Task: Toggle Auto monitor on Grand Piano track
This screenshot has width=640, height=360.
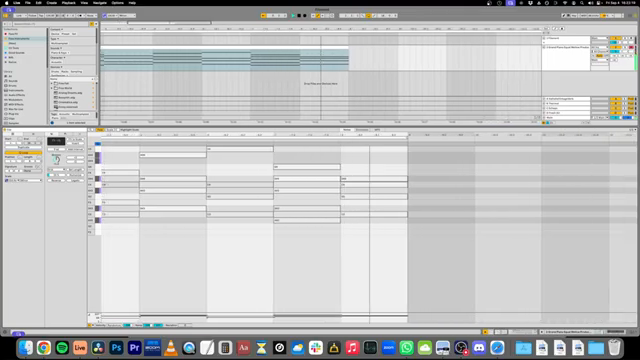Action: (x=599, y=56)
